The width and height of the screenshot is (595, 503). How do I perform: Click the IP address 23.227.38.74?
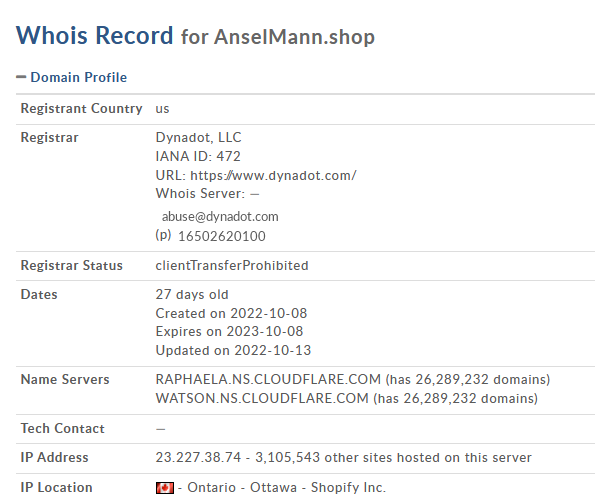198,457
